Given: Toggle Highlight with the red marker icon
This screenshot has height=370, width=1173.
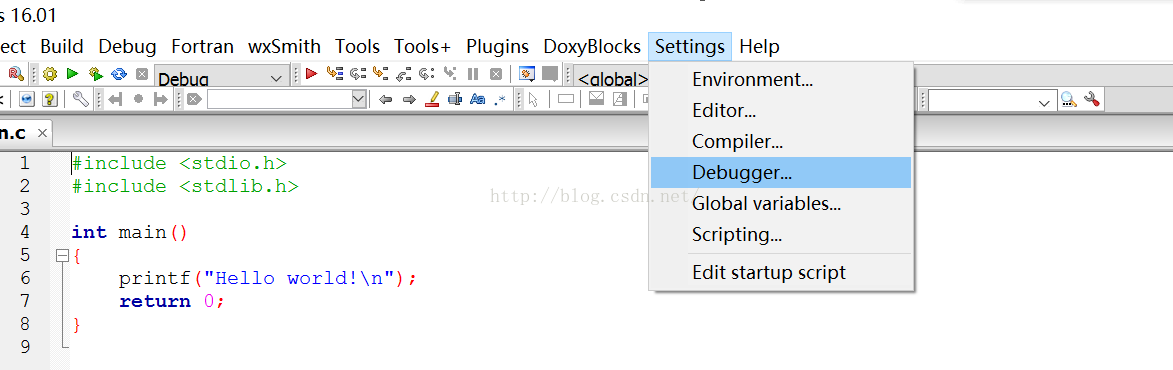Looking at the screenshot, I should coord(432,99).
